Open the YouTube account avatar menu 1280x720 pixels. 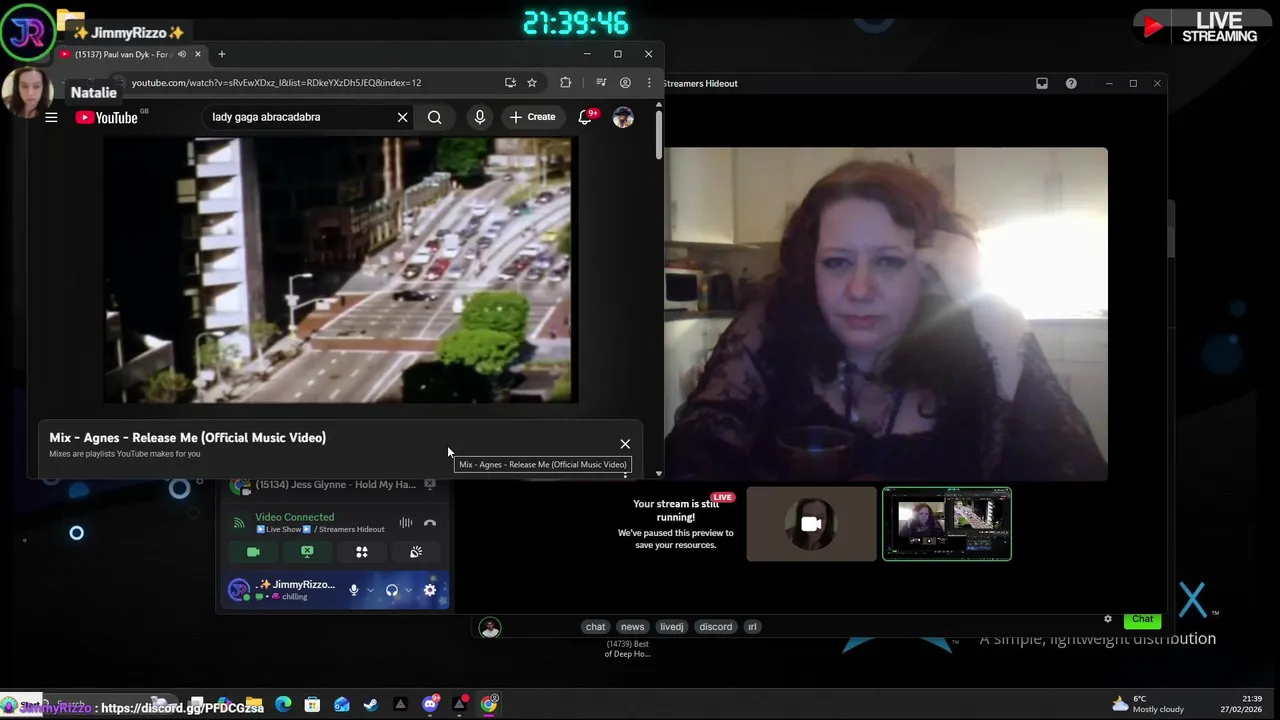click(x=623, y=117)
